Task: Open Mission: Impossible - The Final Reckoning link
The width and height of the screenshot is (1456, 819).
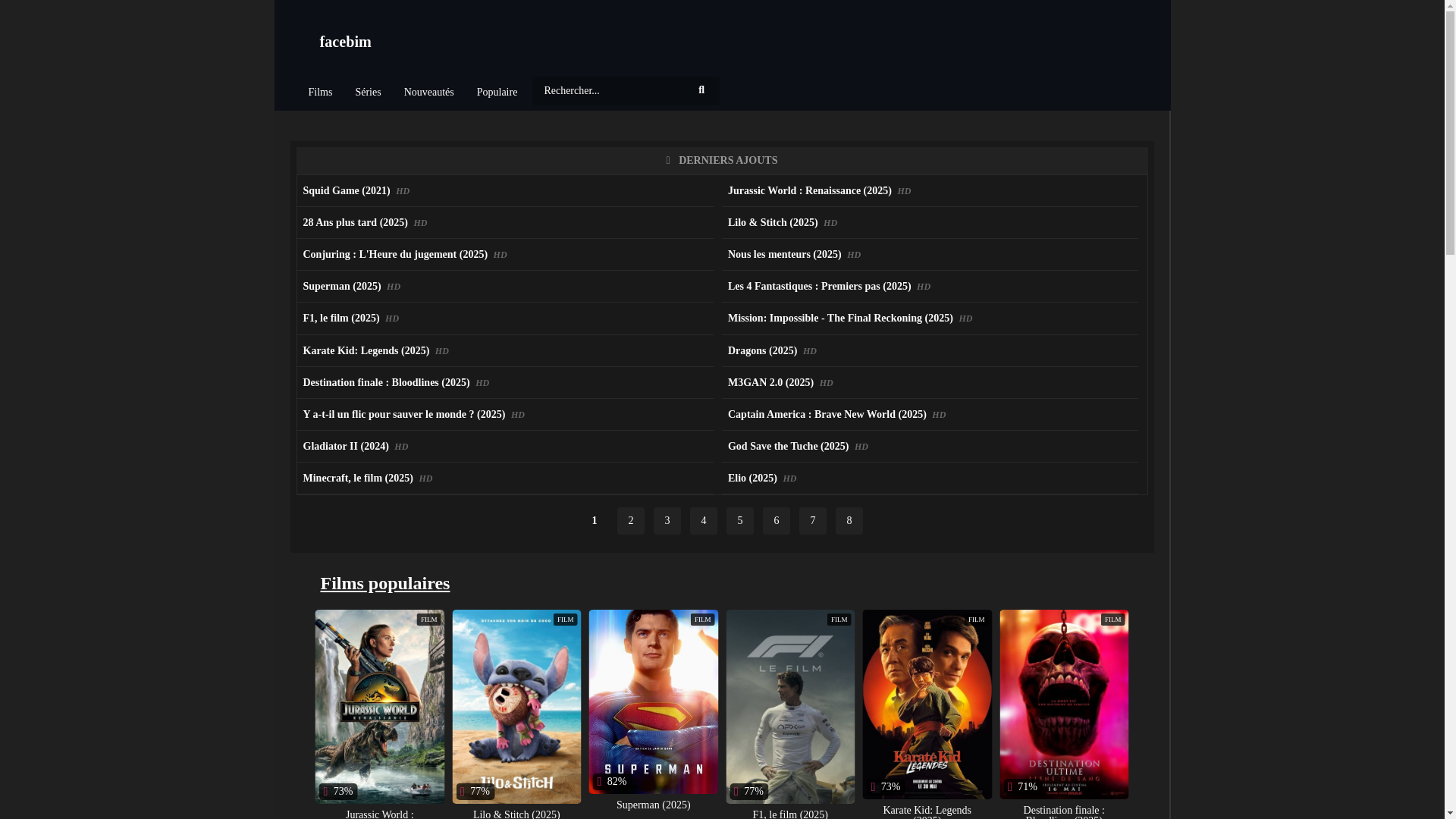Action: point(839,318)
